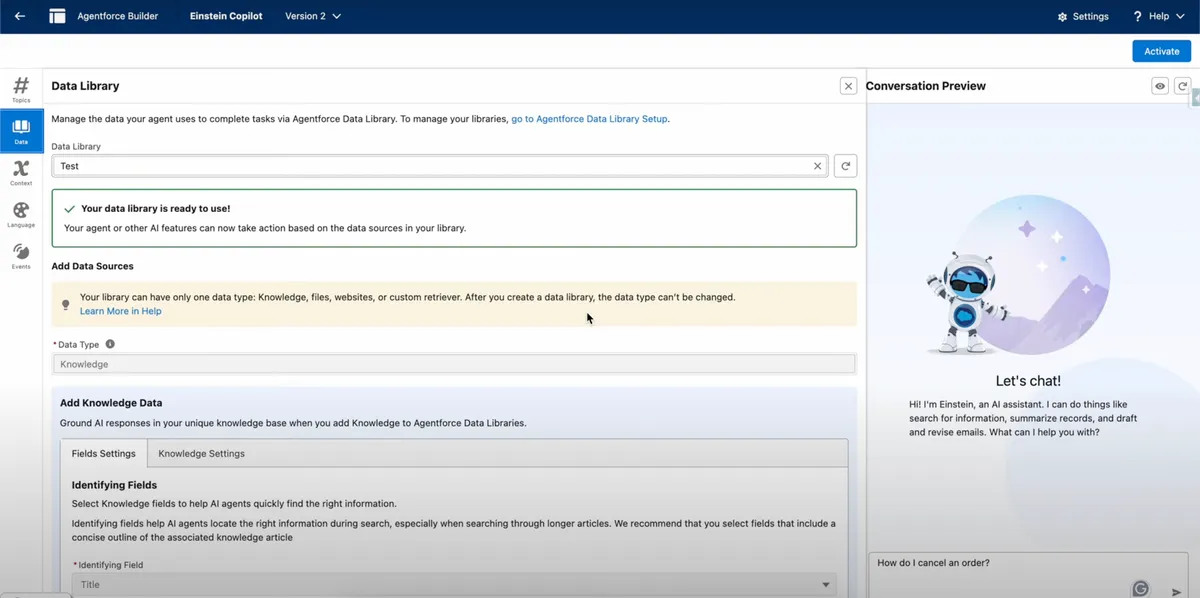1200x598 pixels.
Task: Open the Help menu
Action: 1158,16
